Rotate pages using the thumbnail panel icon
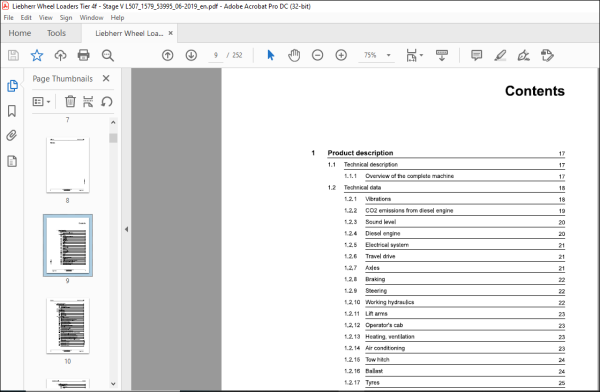Viewport: 600px width, 392px height. (107, 101)
